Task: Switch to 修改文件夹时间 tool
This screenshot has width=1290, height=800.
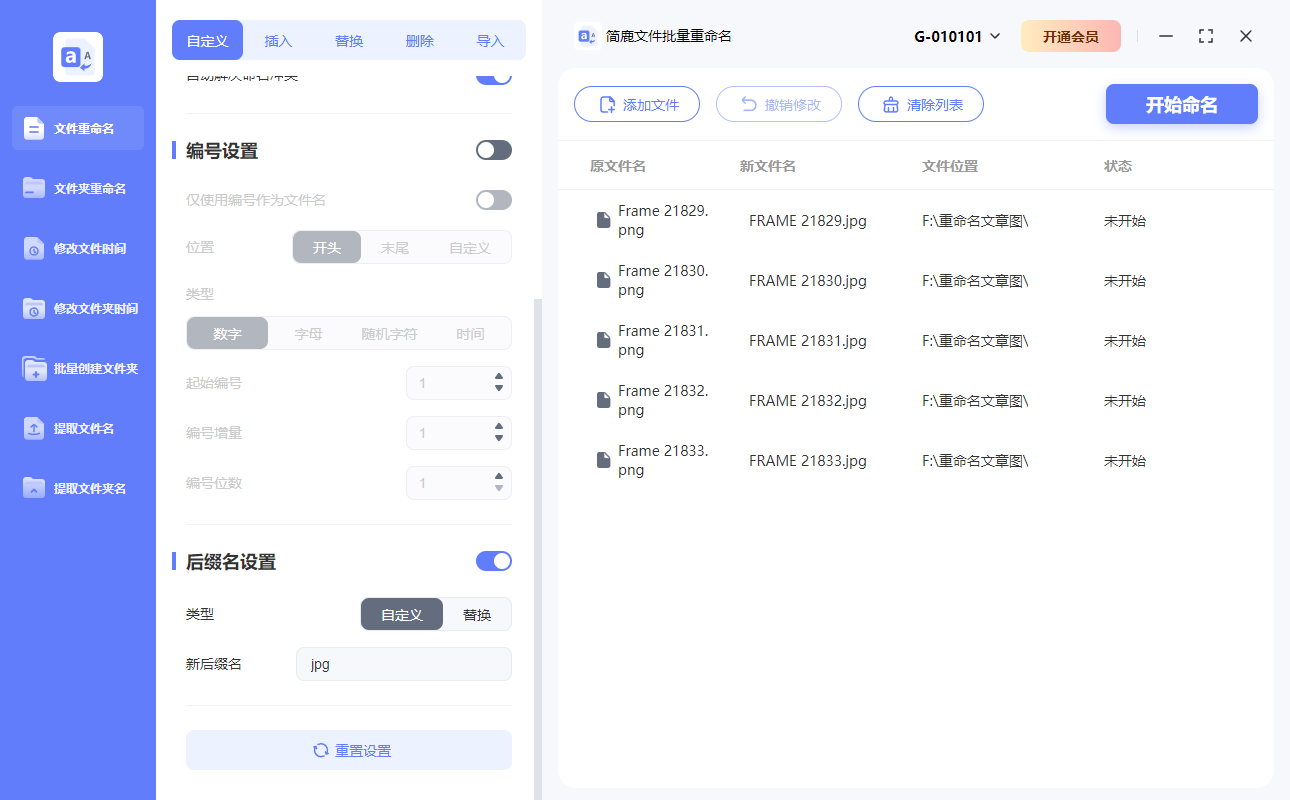Action: pyautogui.click(x=77, y=308)
